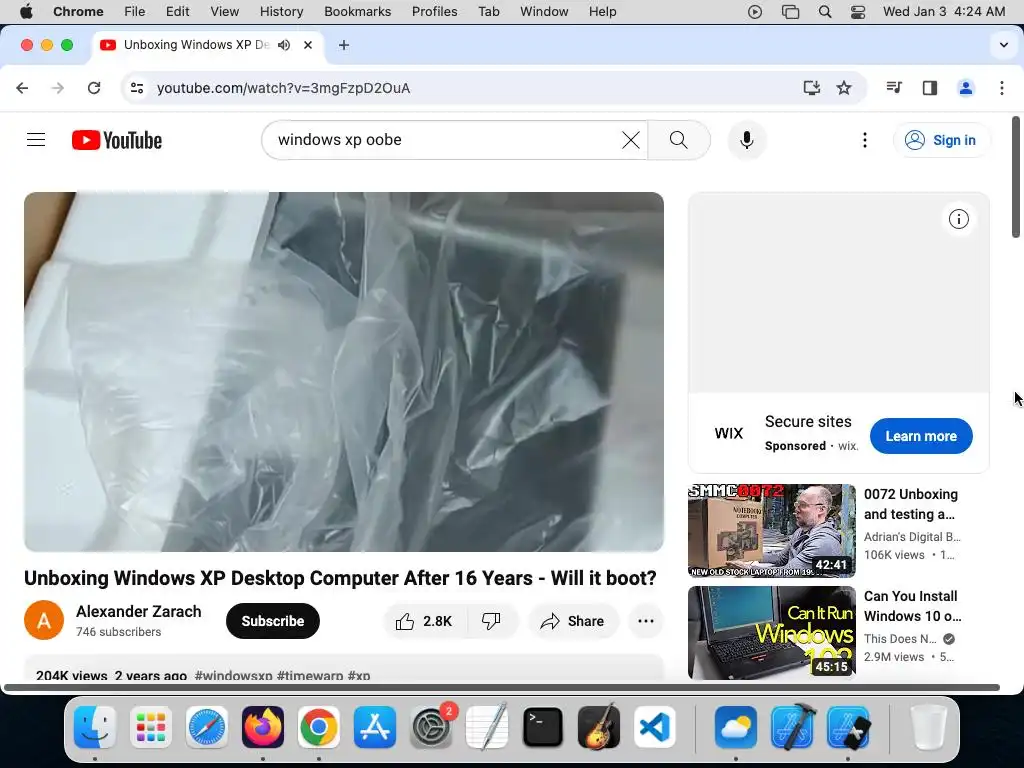1024x768 pixels.
Task: Open macOS Control Center icon
Action: [857, 12]
